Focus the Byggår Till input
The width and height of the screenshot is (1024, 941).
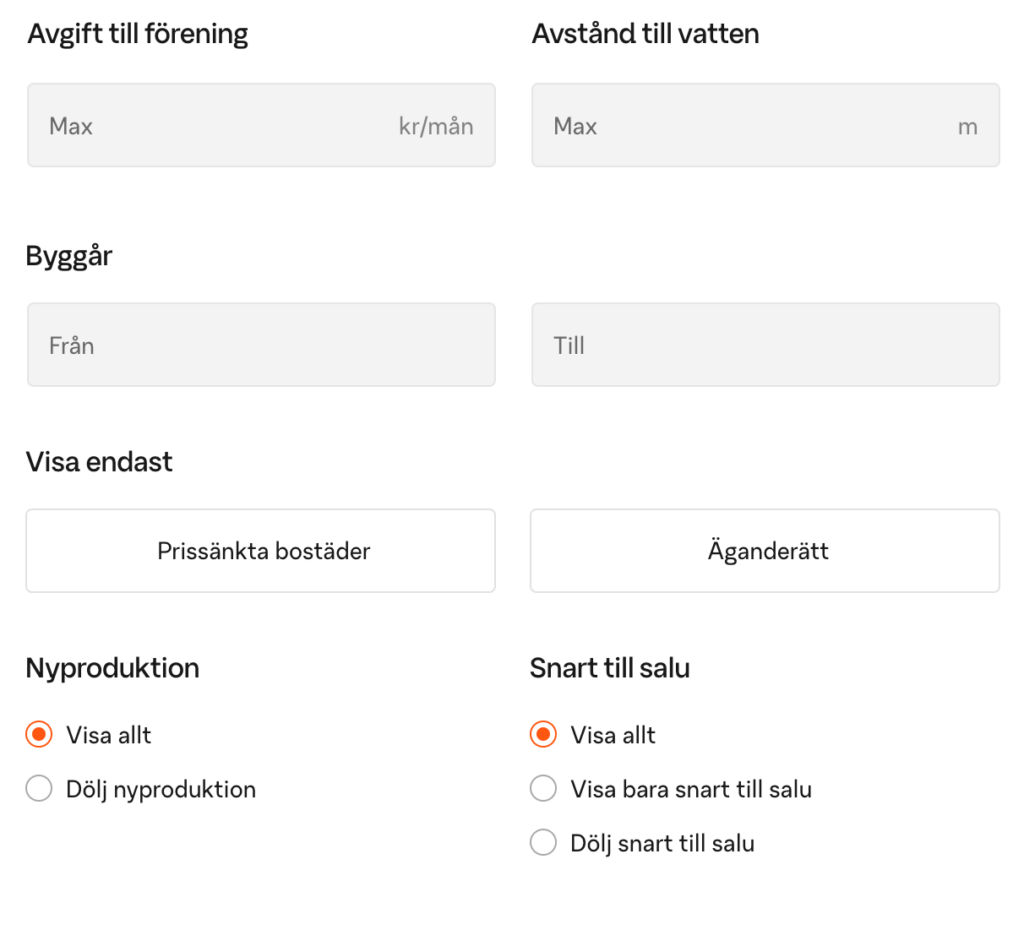(765, 346)
